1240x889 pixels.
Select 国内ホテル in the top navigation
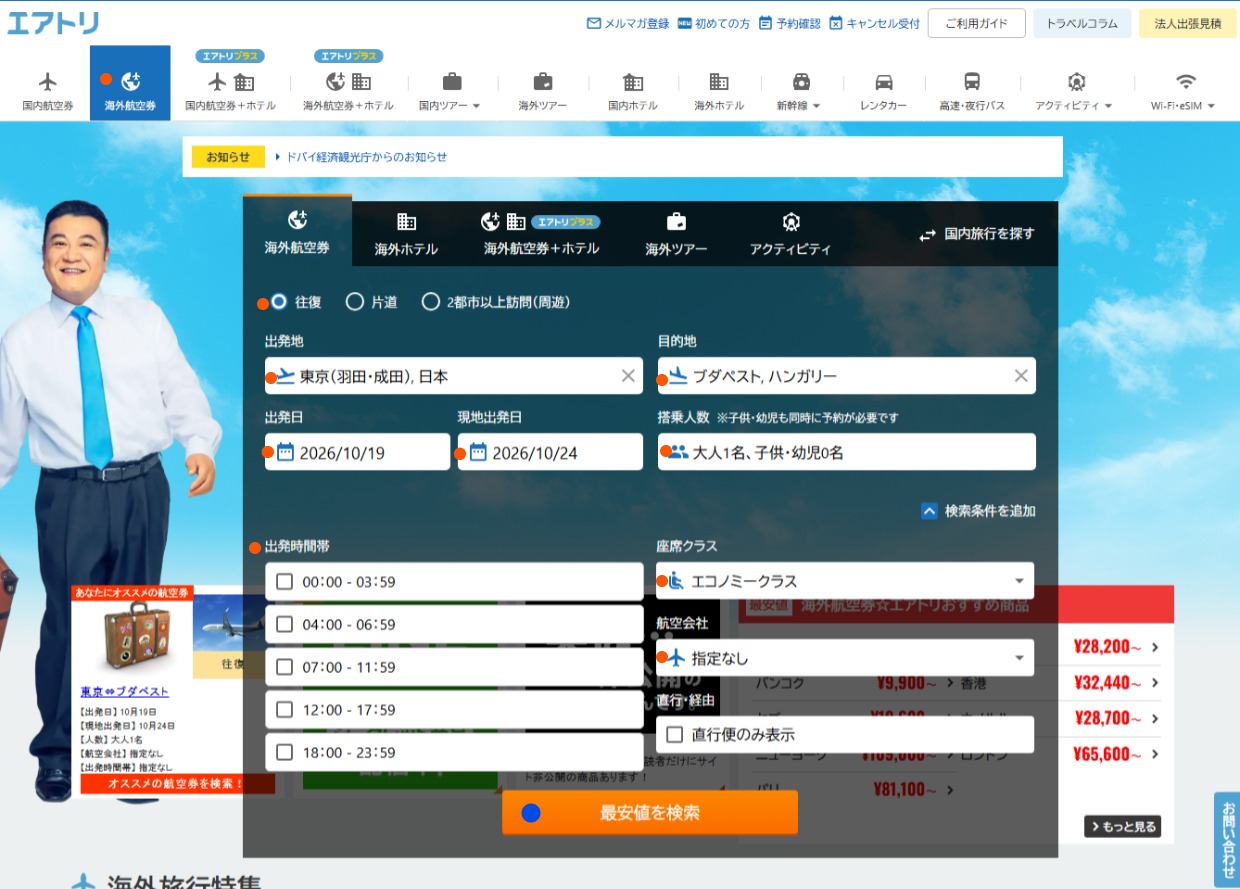click(x=633, y=90)
